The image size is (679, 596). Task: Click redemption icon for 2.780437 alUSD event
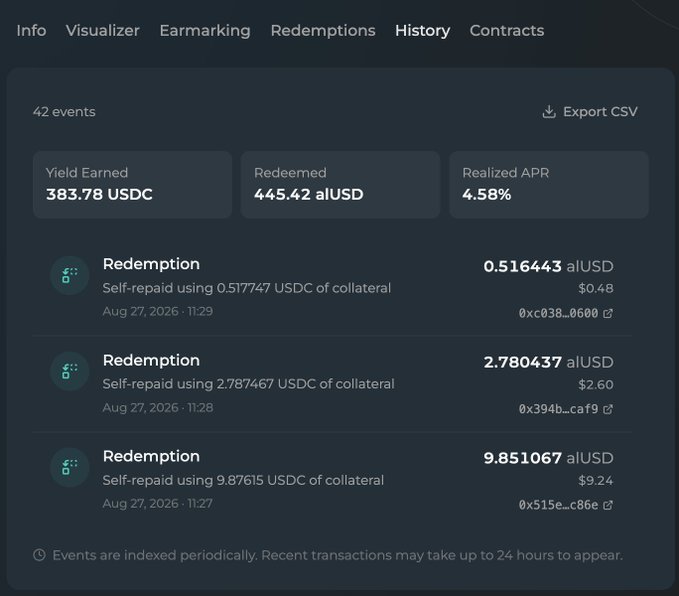click(x=69, y=371)
